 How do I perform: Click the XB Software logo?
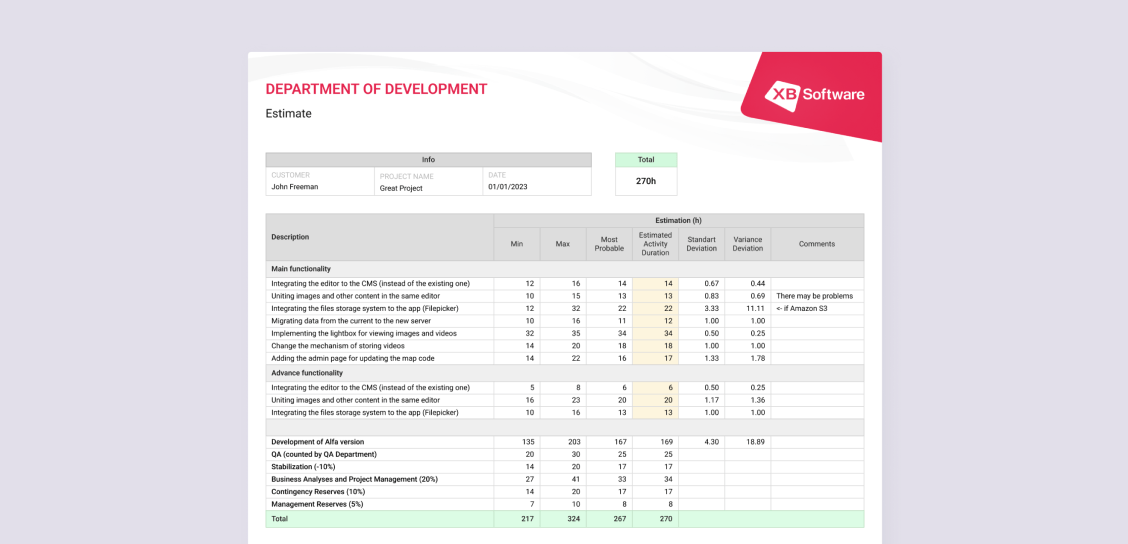click(814, 94)
